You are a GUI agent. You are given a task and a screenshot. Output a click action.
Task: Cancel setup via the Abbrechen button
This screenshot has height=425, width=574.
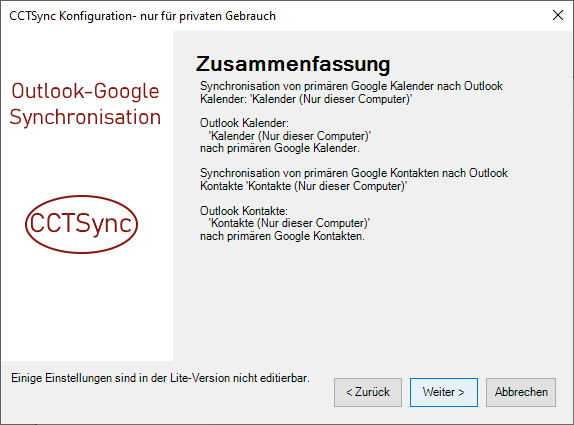pos(521,392)
